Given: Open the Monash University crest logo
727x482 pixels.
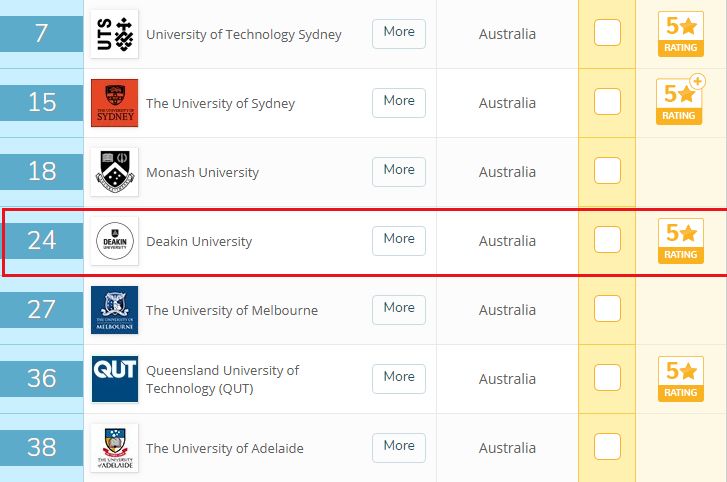Looking at the screenshot, I should pos(115,172).
